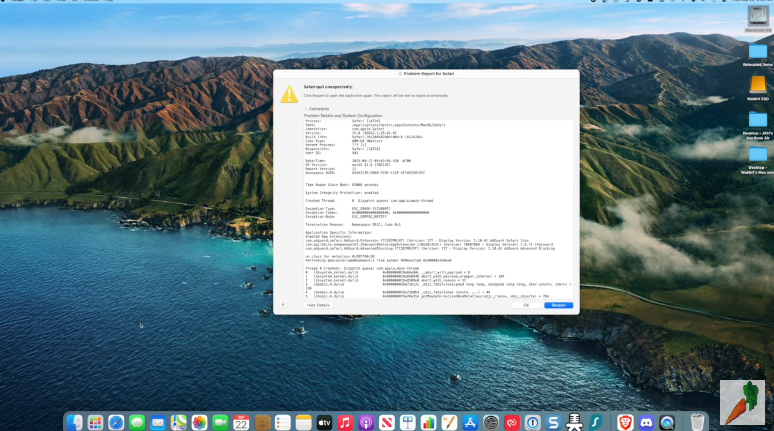
Task: Select the Macintosh HD desktop drive
Action: [x=757, y=18]
